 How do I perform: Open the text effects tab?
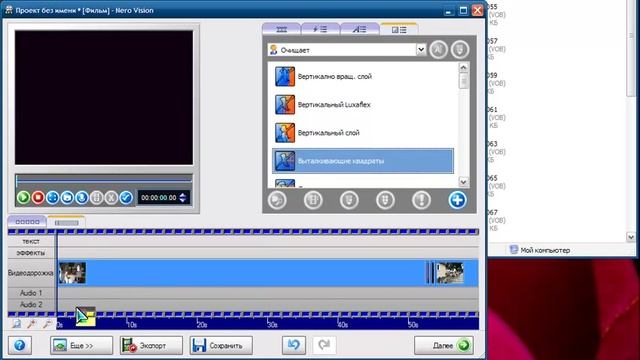point(359,29)
